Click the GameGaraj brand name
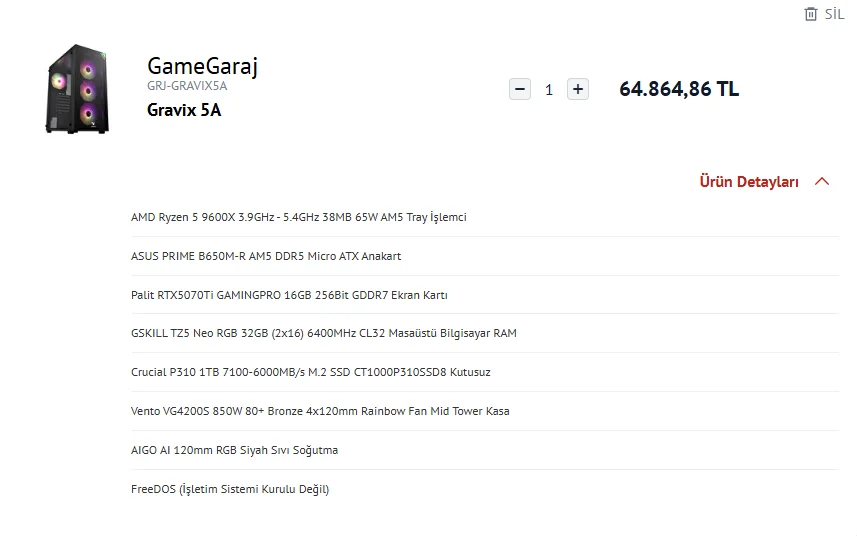857x536 pixels. 202,66
